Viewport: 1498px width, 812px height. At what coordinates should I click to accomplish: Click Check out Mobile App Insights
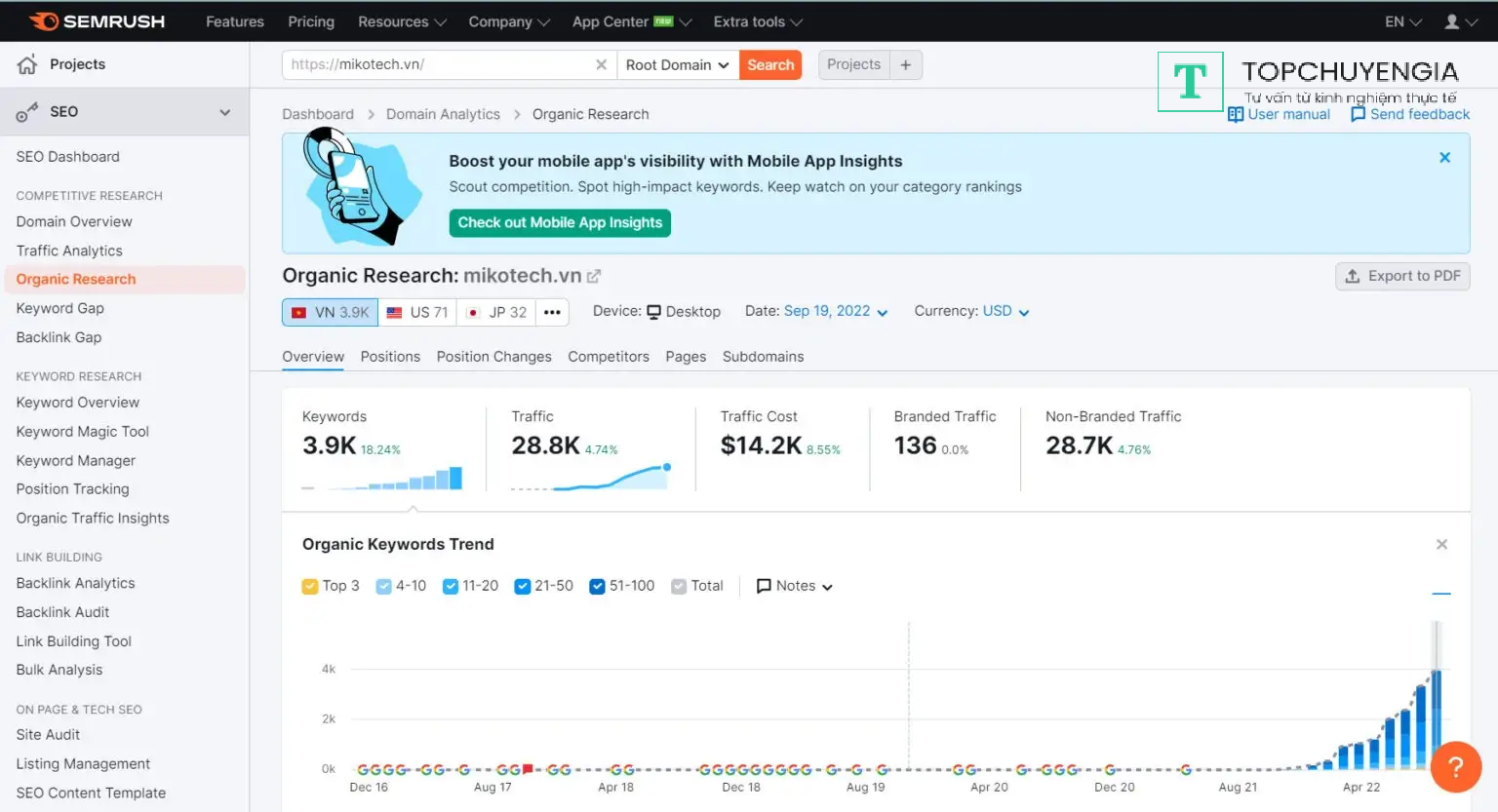560,222
